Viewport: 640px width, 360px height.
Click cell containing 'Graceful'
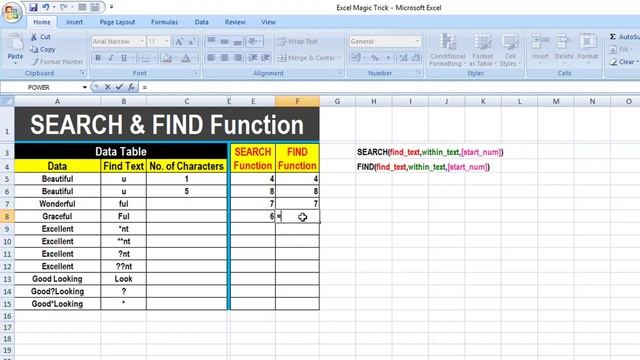coord(57,216)
